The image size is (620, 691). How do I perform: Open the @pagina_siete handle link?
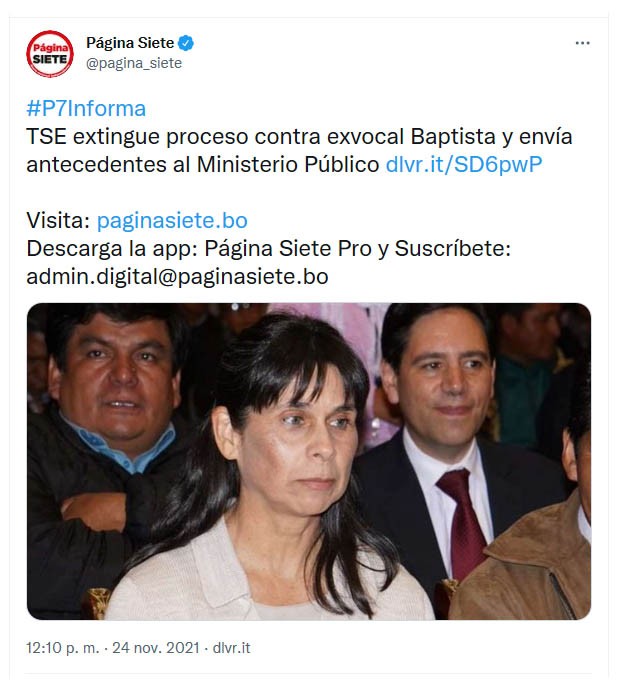tap(134, 63)
